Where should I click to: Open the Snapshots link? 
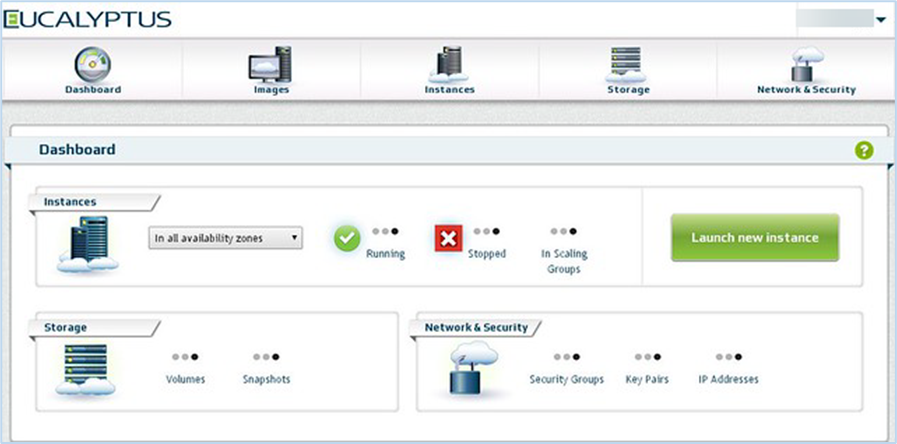(267, 379)
